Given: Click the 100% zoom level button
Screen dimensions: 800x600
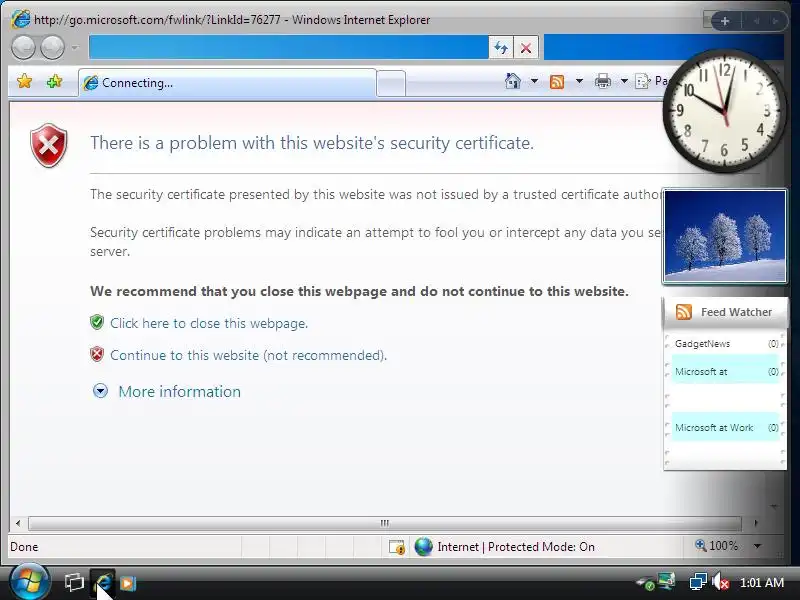Looking at the screenshot, I should pos(716,546).
